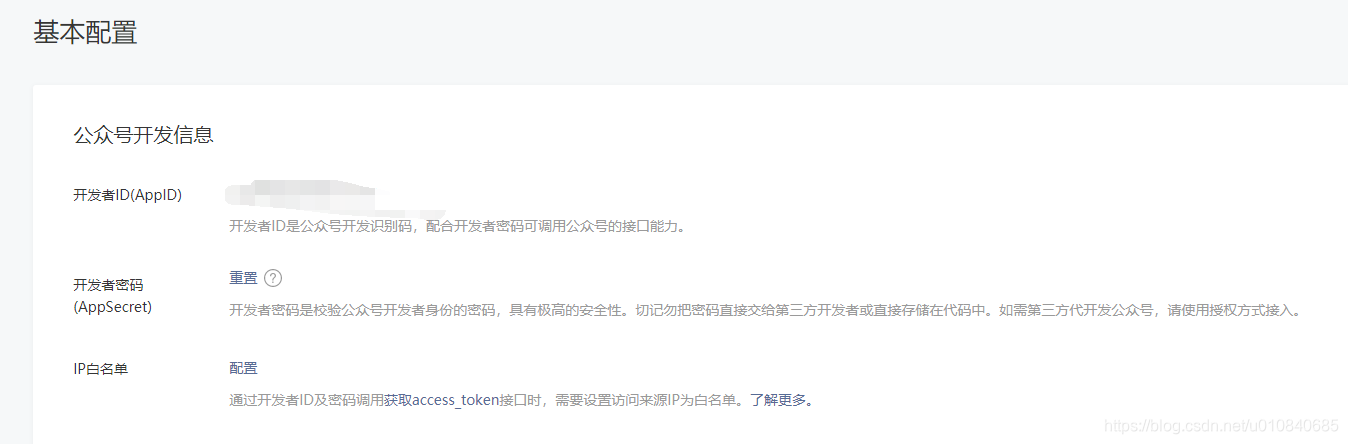Click the question mark help icon beside 重置

pyautogui.click(x=273, y=278)
